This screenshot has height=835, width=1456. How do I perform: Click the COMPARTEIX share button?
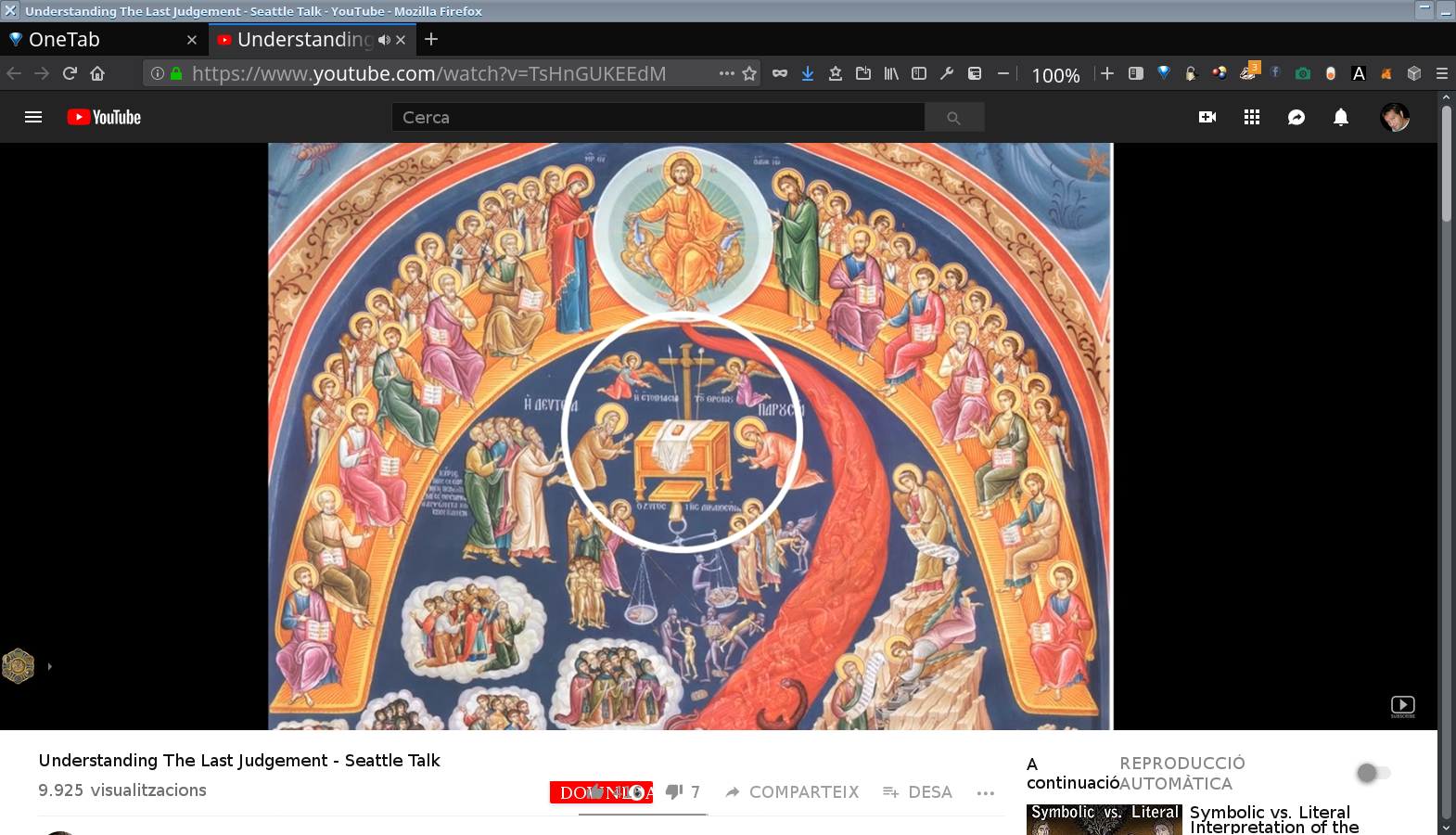(x=792, y=792)
